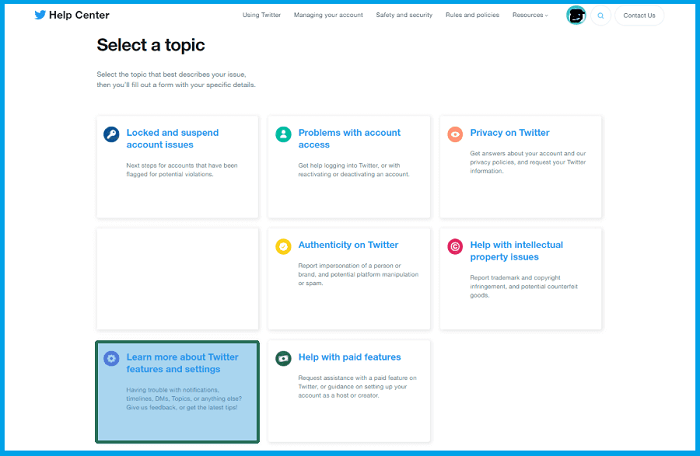Expand the Resources dropdown
The height and width of the screenshot is (456, 700).
(x=530, y=15)
